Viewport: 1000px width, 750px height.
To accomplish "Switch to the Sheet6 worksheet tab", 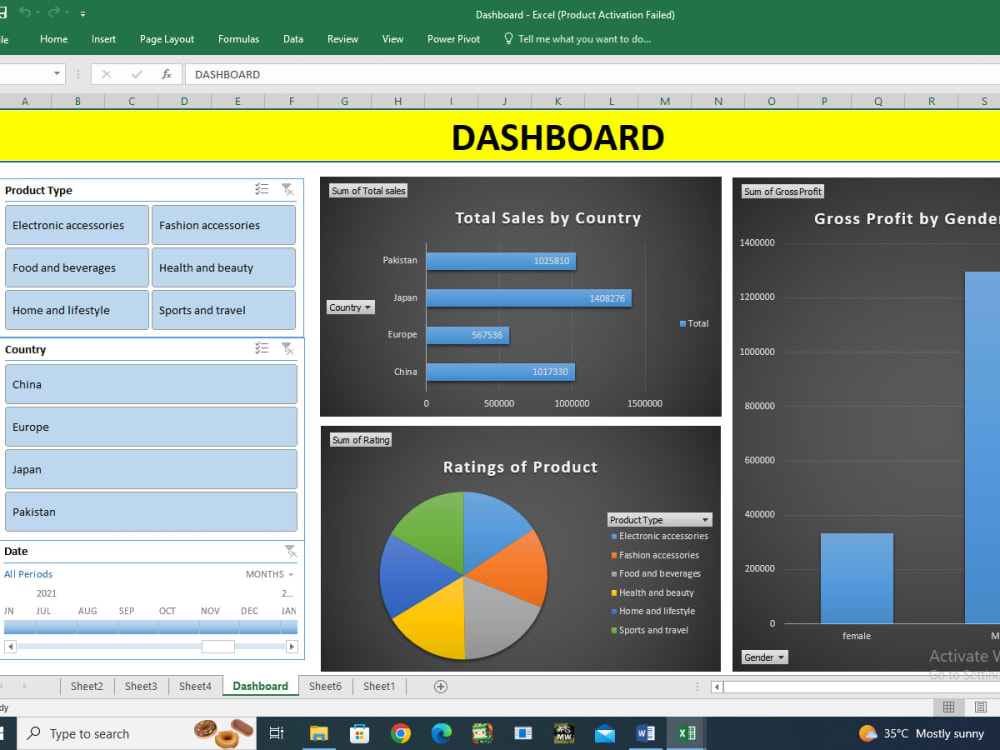I will (x=325, y=686).
